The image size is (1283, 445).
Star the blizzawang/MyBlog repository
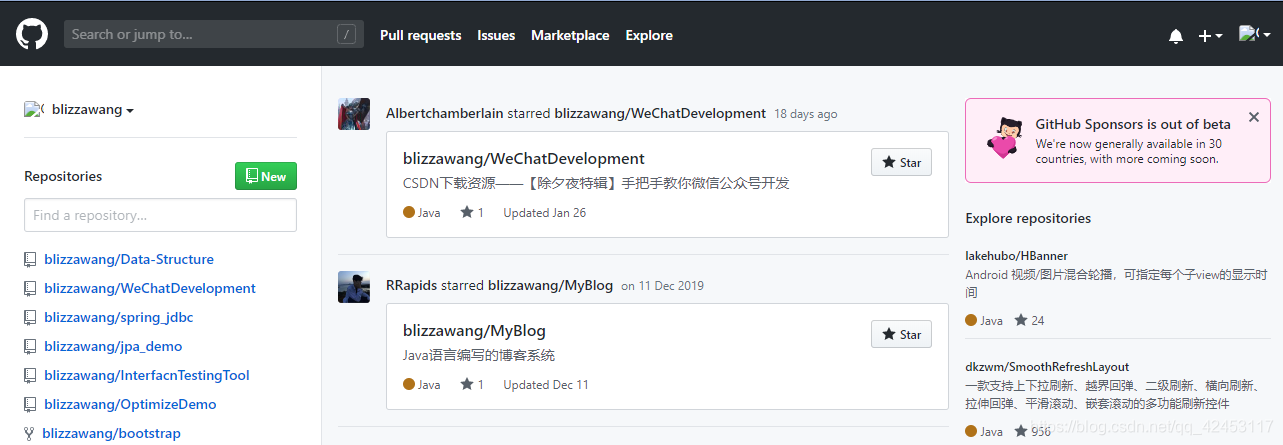(901, 334)
